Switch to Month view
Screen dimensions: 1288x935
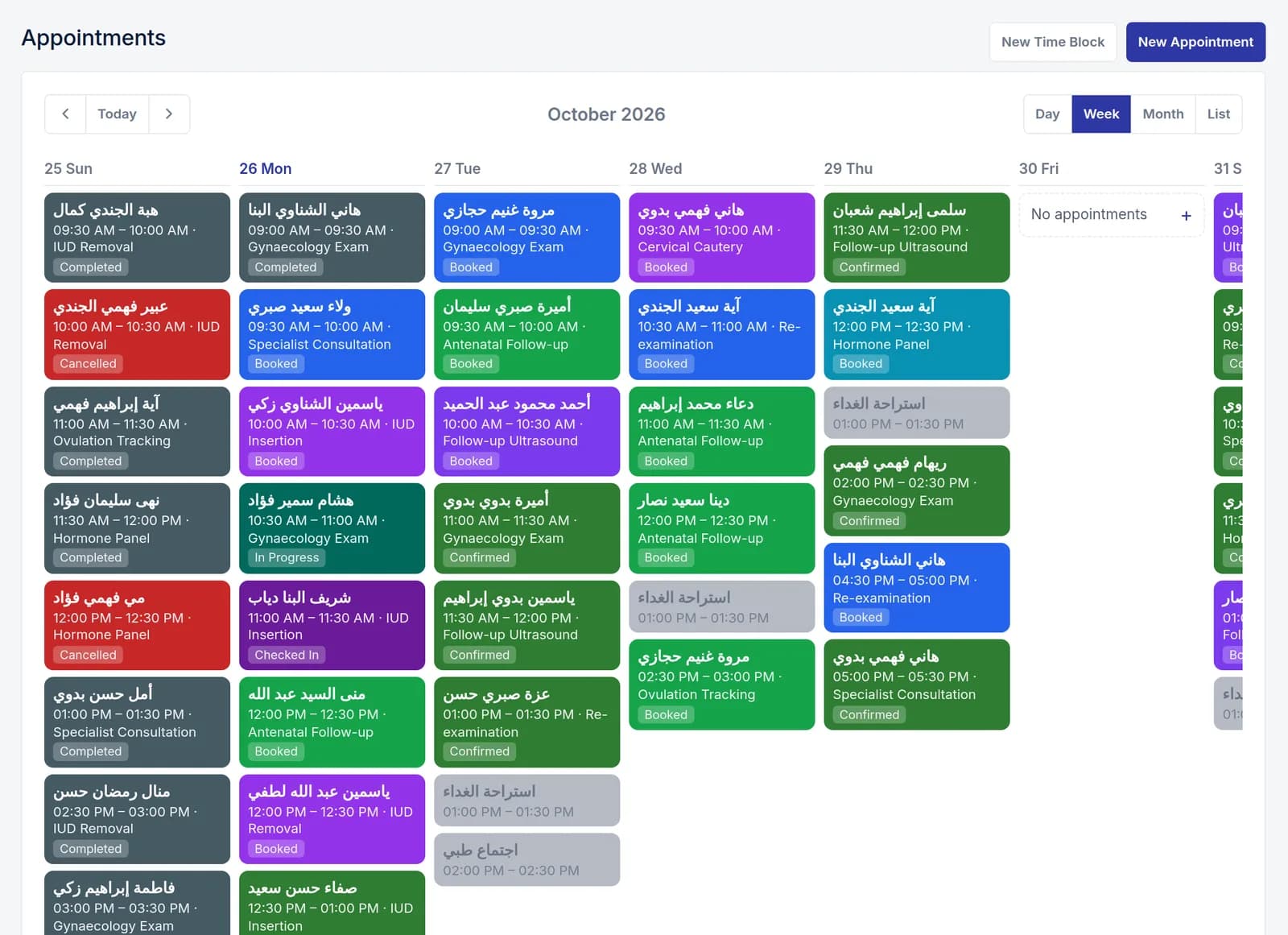[1163, 114]
